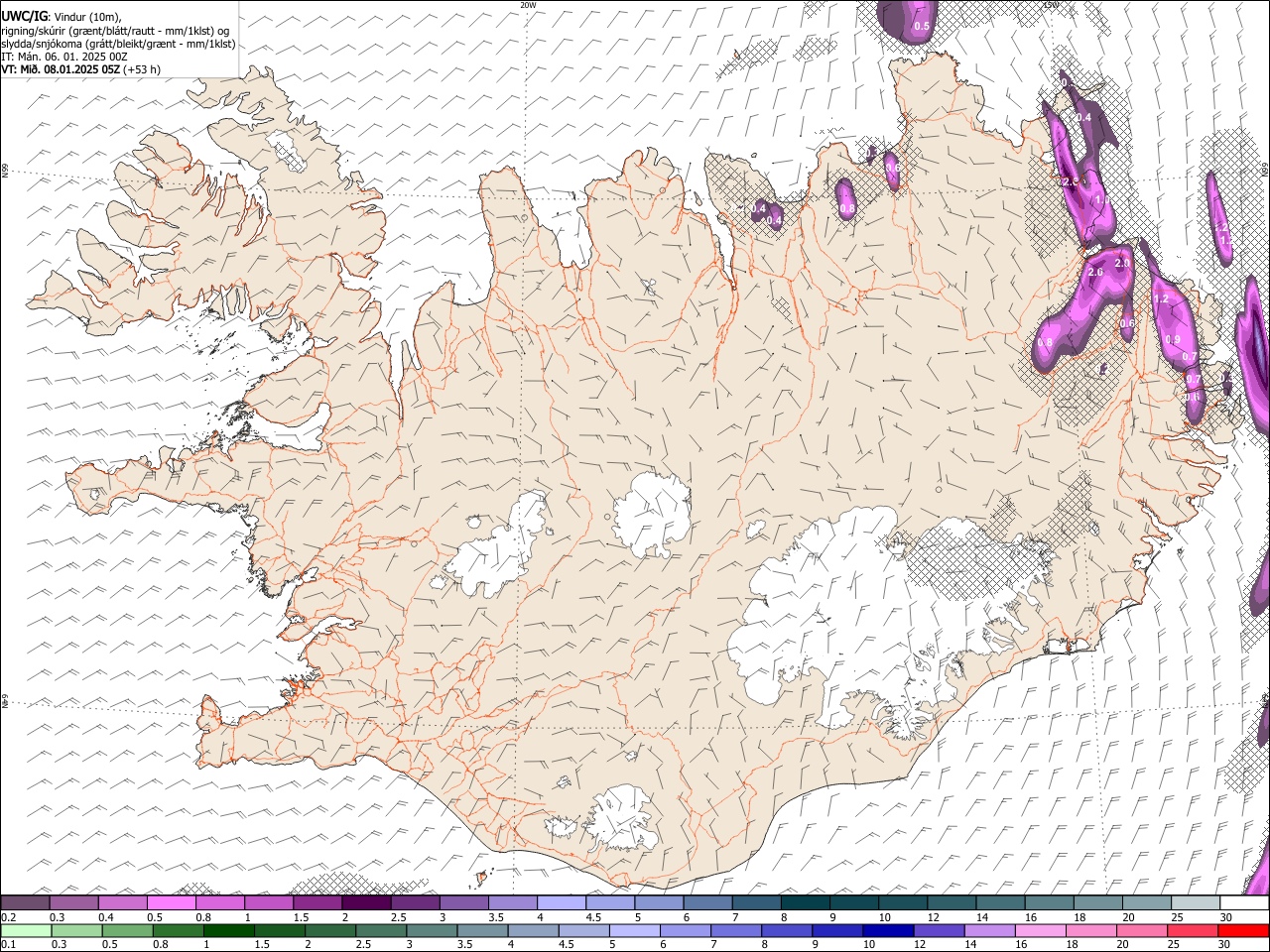Pick lower legend swatch between 2 and 2.5
This screenshot has width=1270, height=952.
click(329, 930)
